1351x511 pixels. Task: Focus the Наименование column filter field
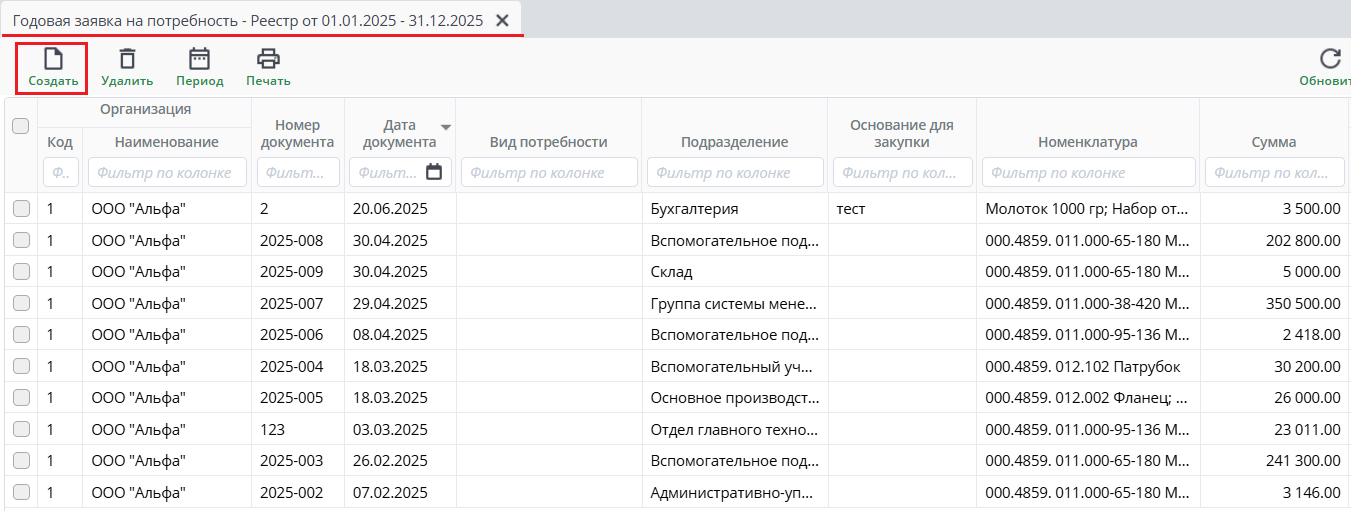167,172
